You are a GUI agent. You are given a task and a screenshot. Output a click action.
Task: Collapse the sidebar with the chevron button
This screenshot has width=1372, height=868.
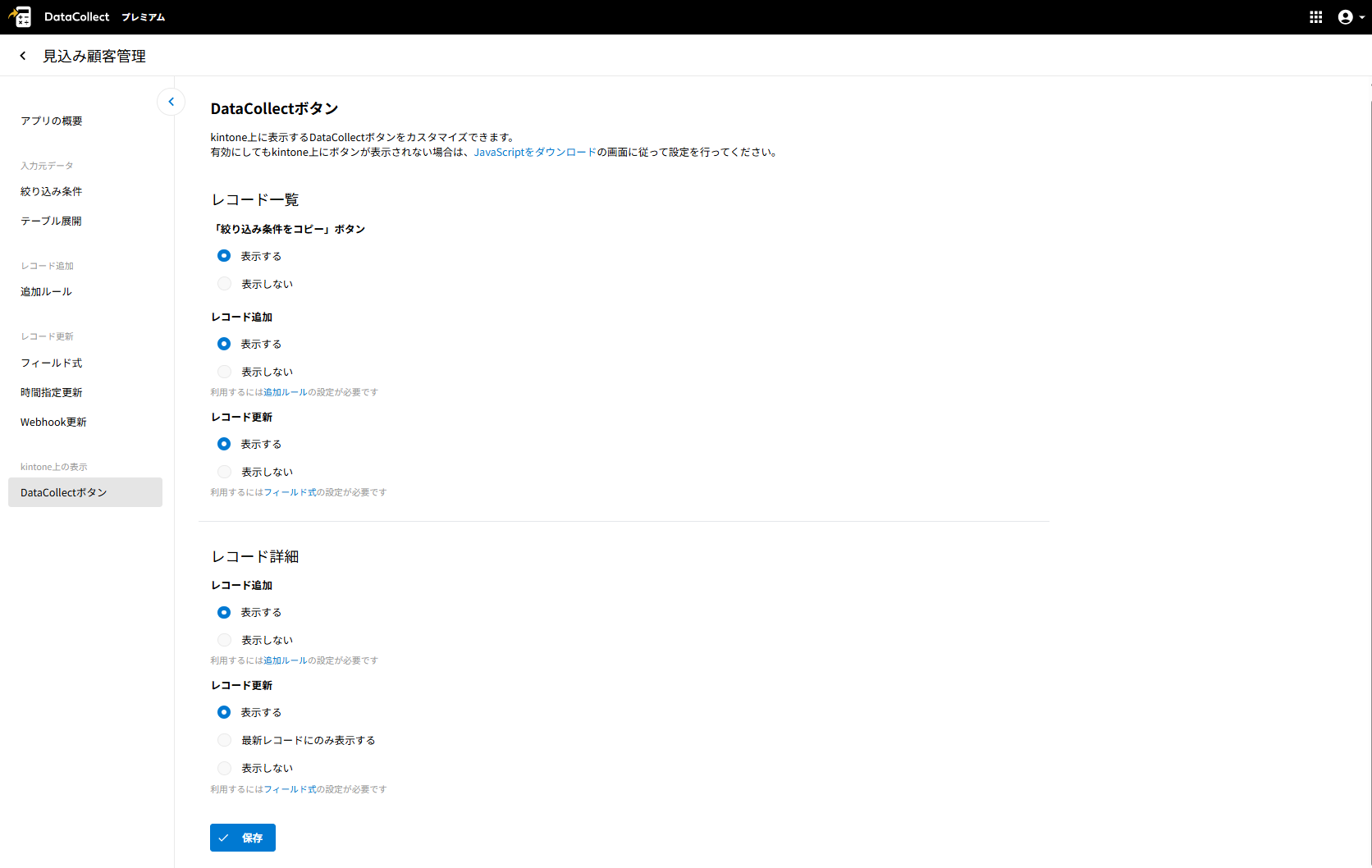[171, 102]
